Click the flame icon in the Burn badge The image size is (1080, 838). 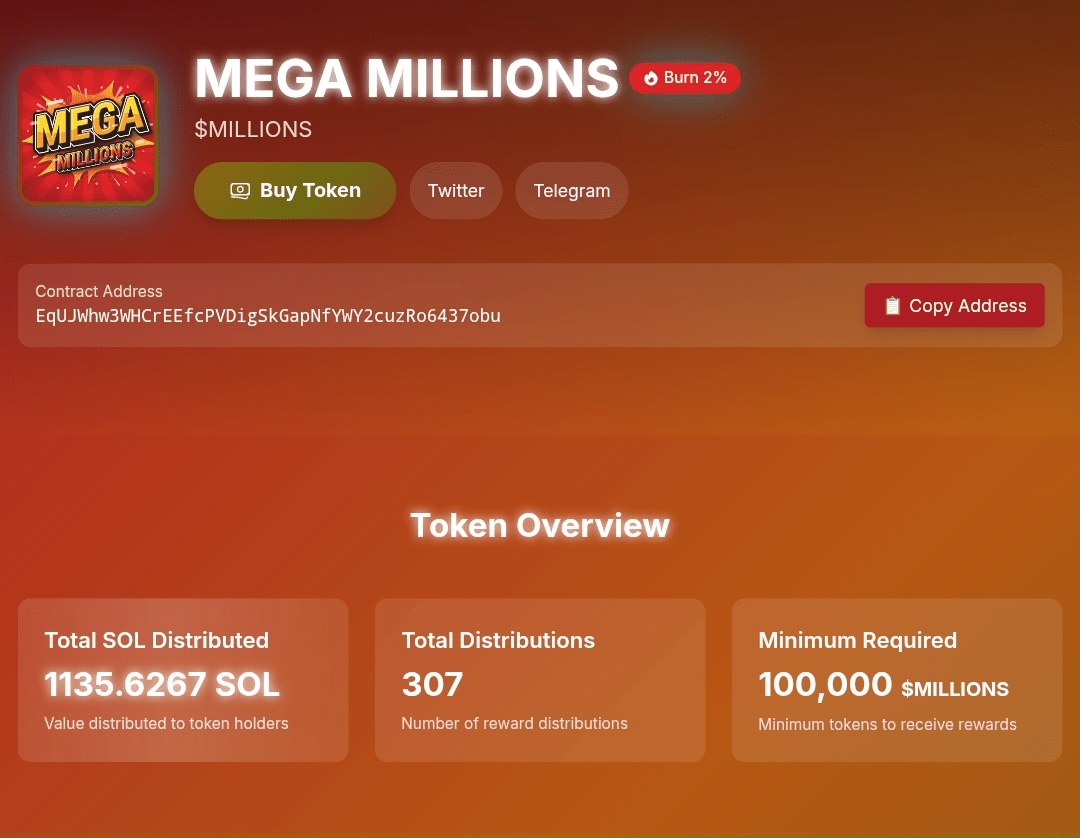tap(651, 78)
